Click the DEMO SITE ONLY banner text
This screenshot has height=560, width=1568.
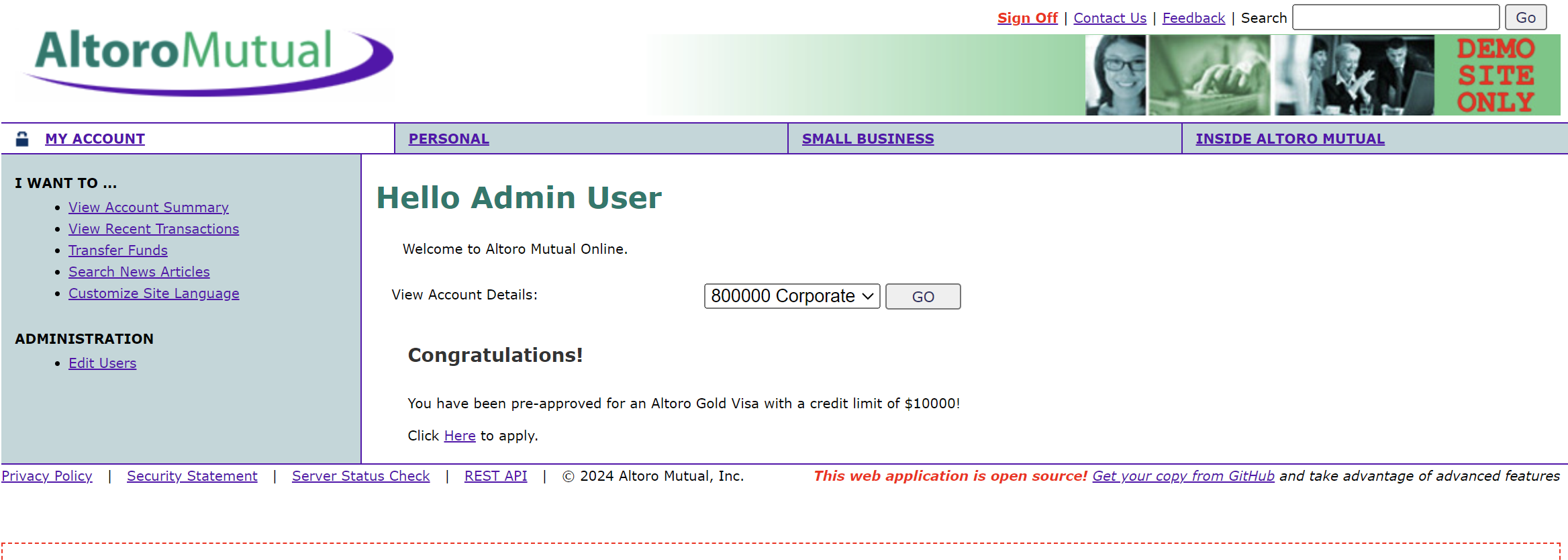click(1496, 75)
